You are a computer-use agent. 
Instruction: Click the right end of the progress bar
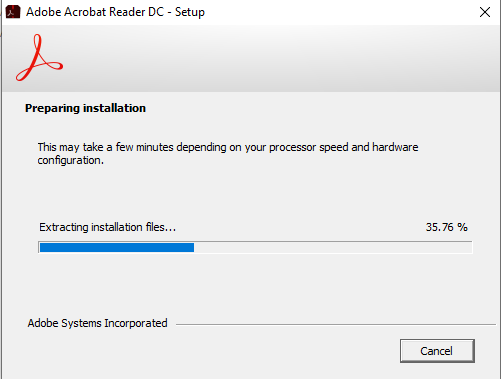click(x=468, y=247)
